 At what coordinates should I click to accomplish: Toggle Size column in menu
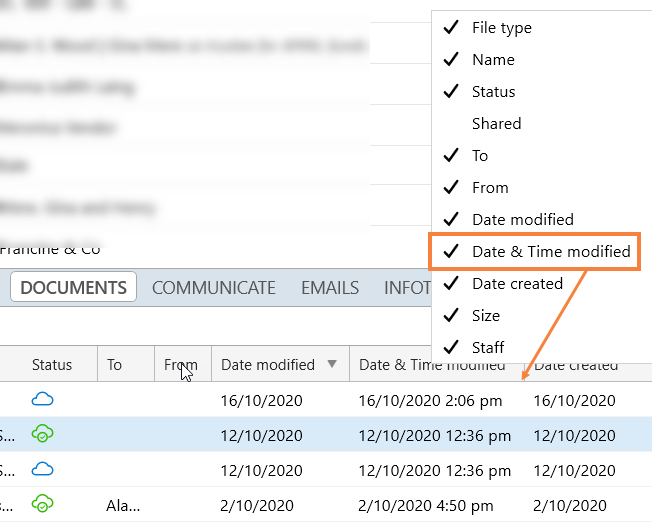[486, 315]
